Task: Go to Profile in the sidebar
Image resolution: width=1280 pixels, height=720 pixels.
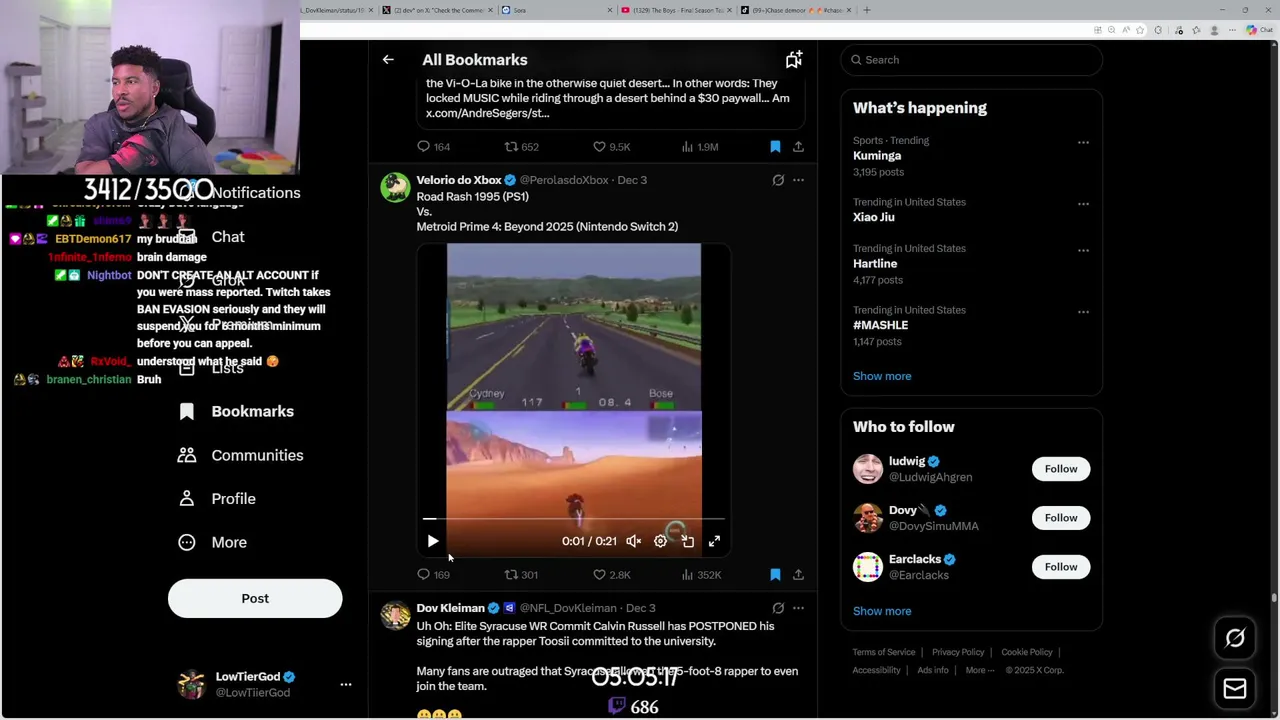Action: click(x=217, y=499)
